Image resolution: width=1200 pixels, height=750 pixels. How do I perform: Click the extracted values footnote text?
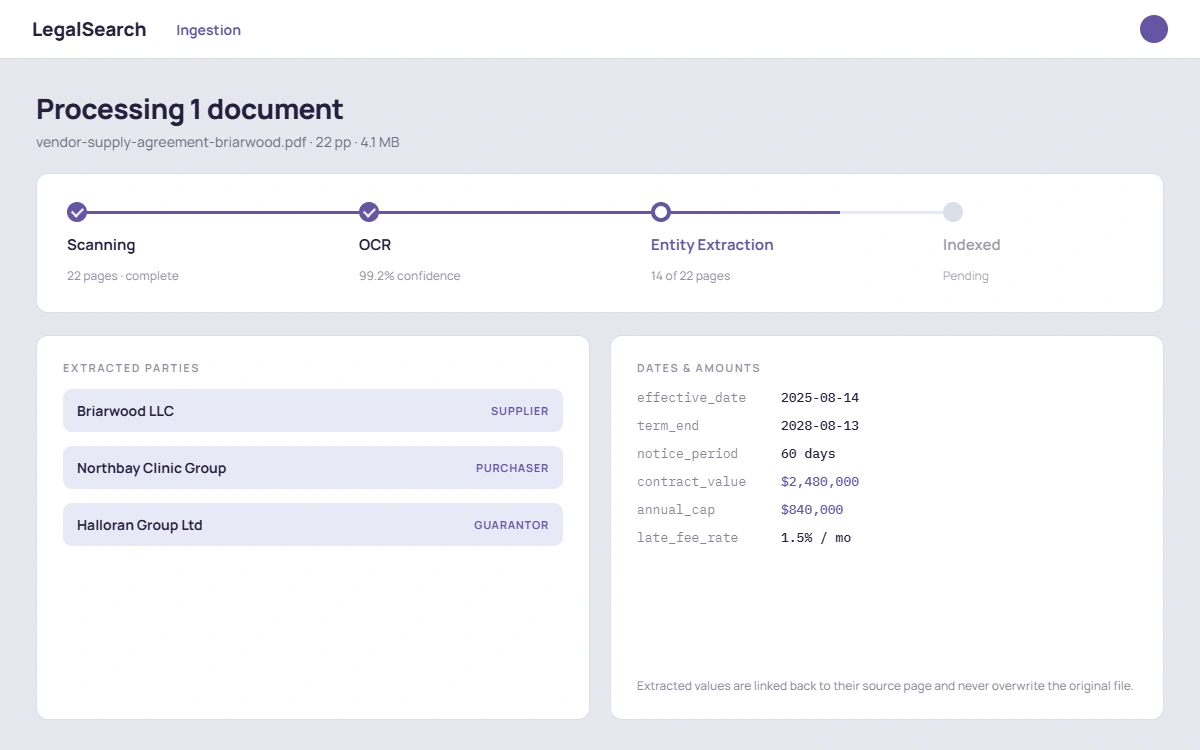(x=885, y=686)
